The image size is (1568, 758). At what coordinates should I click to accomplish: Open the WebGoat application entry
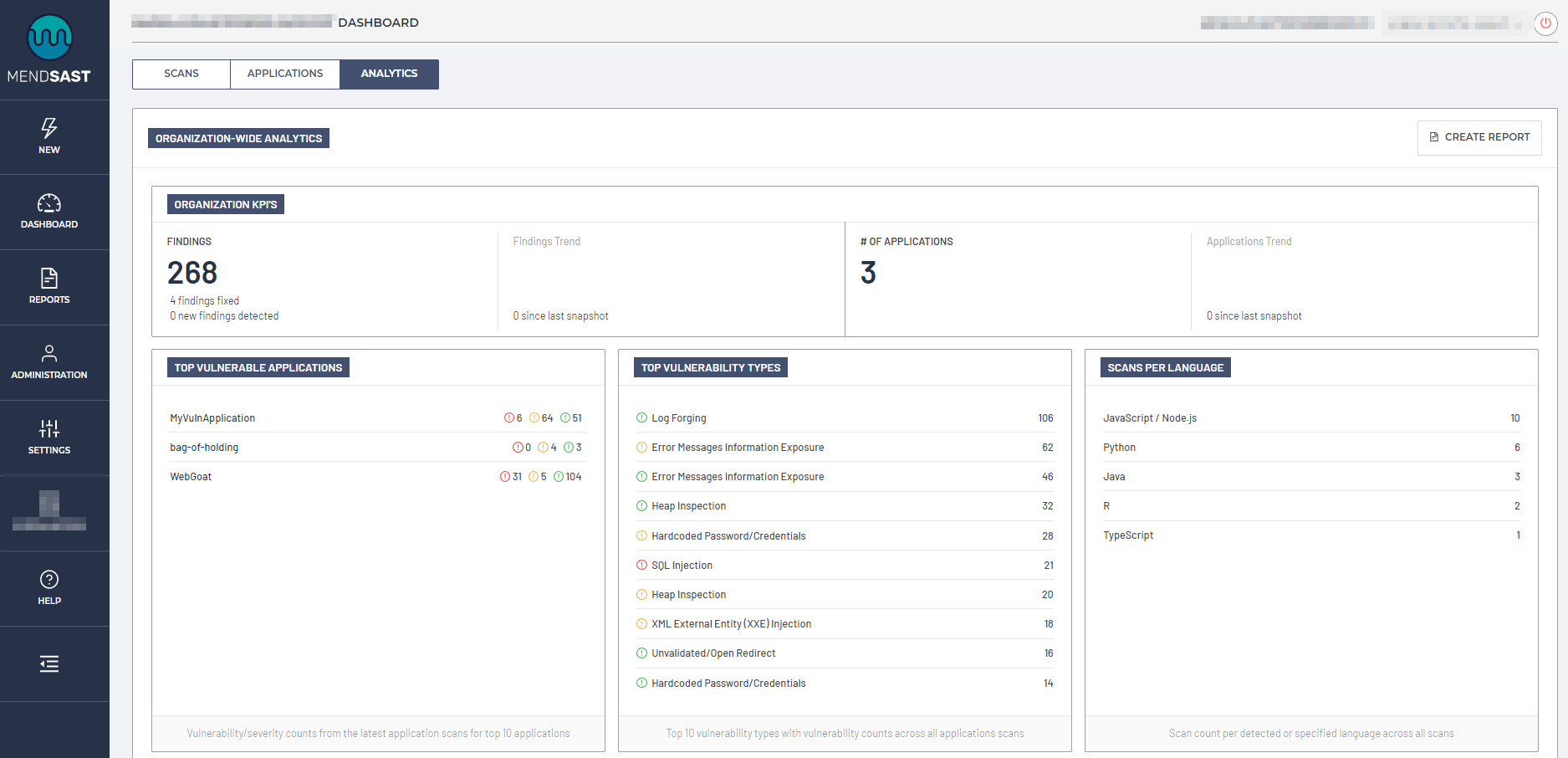pos(191,477)
